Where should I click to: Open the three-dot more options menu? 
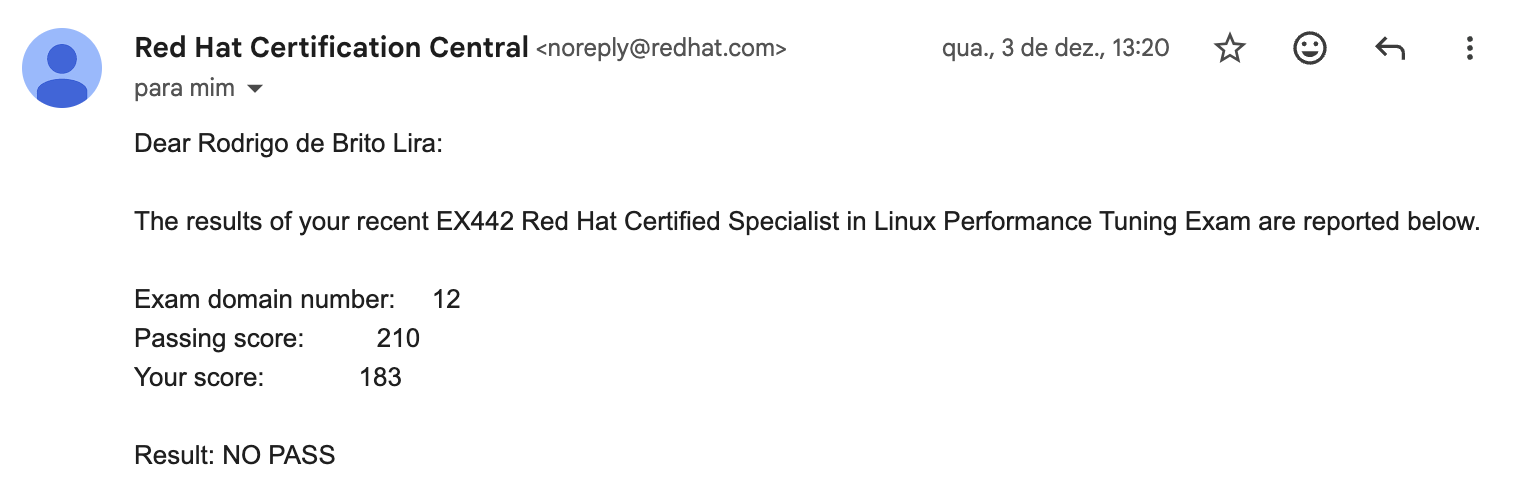click(1469, 49)
